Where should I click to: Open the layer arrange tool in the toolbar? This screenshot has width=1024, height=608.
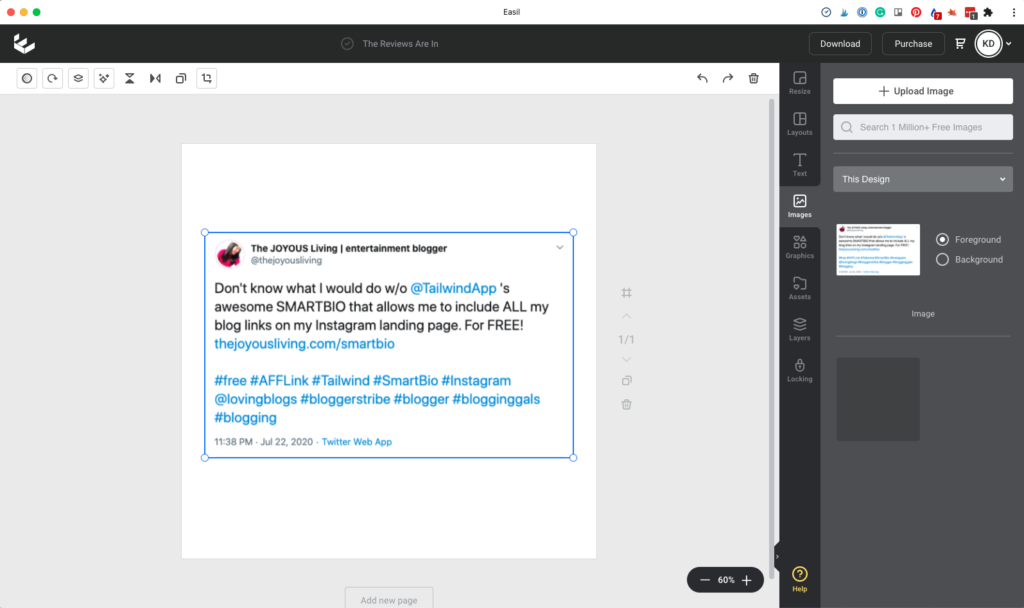(x=78, y=78)
